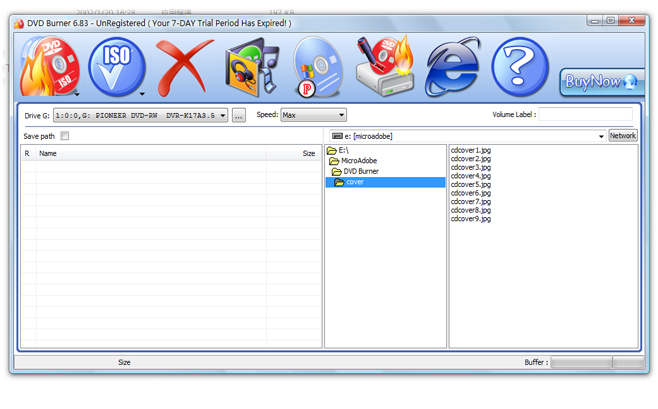Viewport: 658px width, 409px height.
Task: Select DVD Burner folder in tree
Action: 355,171
